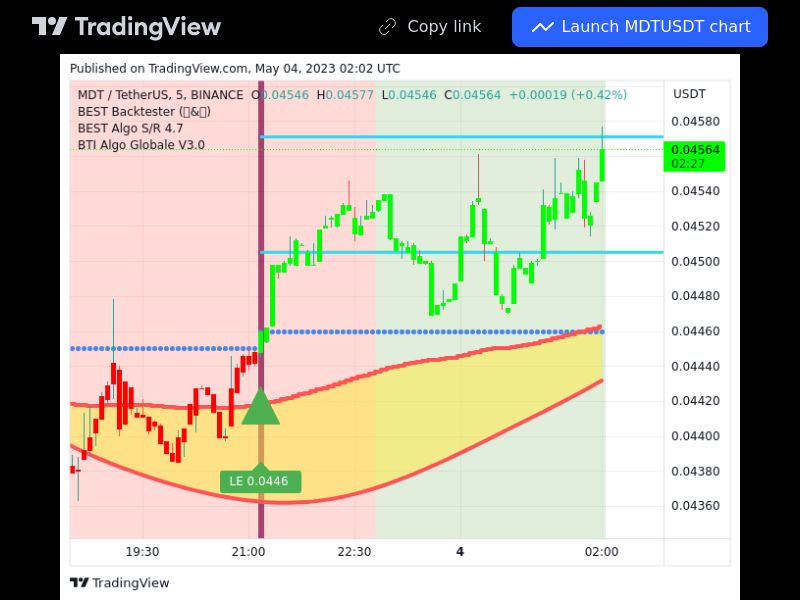The image size is (800, 600).
Task: Click the chart line icon on the Launch button
Action: tap(542, 27)
